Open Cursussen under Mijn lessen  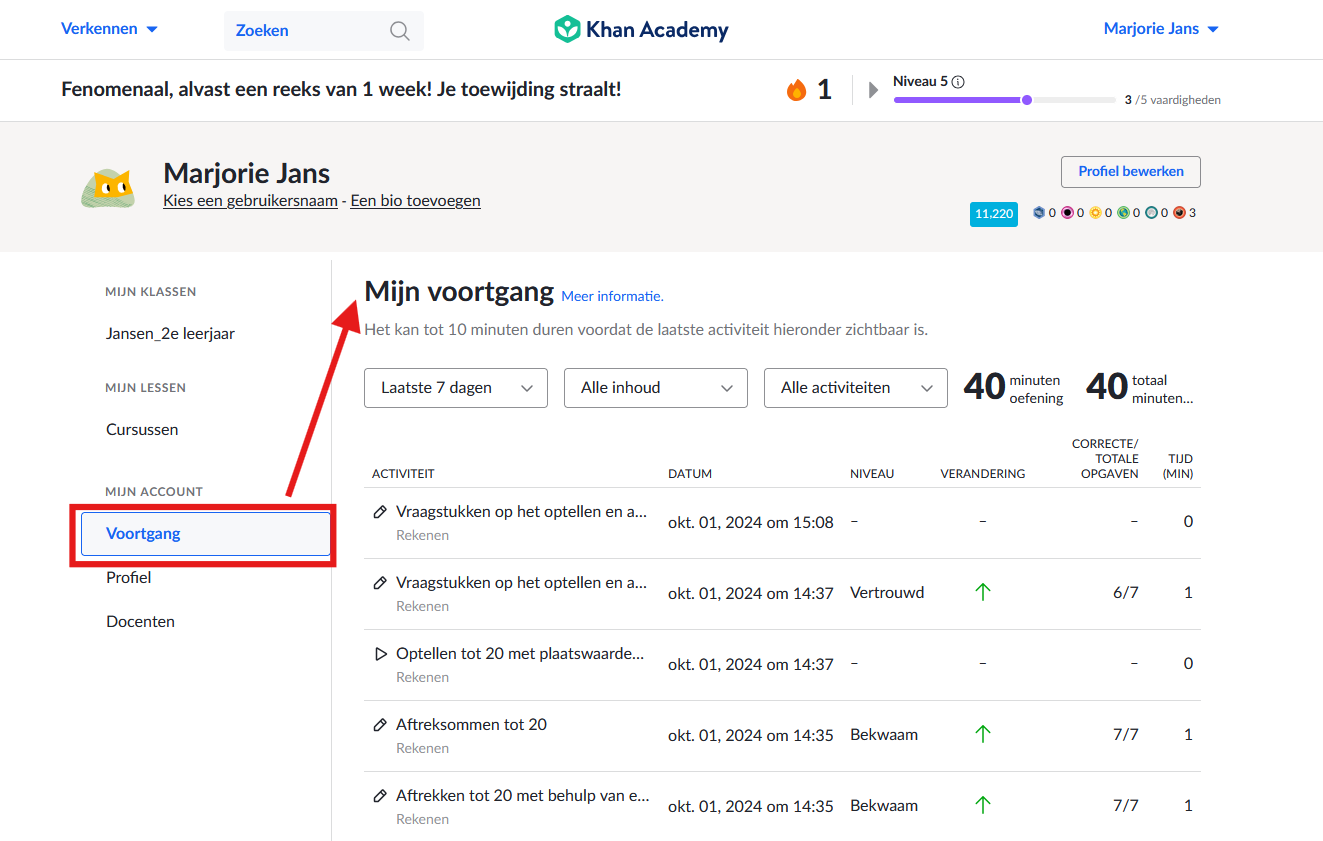click(x=142, y=430)
